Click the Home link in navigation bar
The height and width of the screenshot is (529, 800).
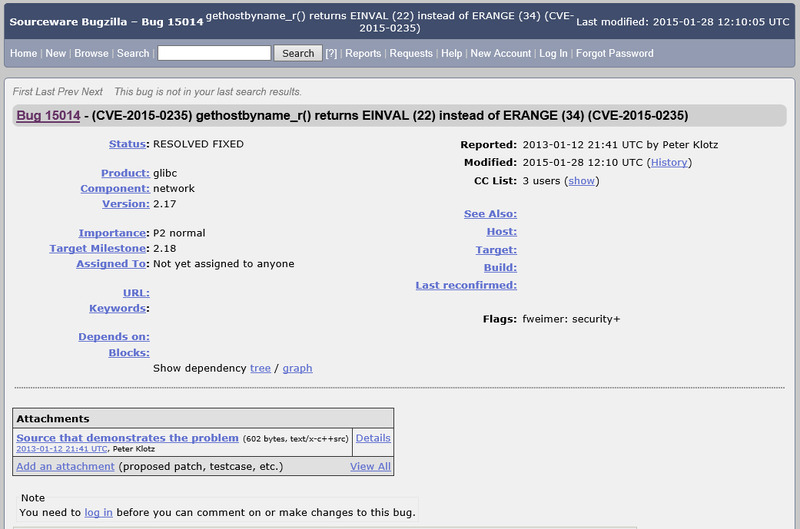click(23, 54)
